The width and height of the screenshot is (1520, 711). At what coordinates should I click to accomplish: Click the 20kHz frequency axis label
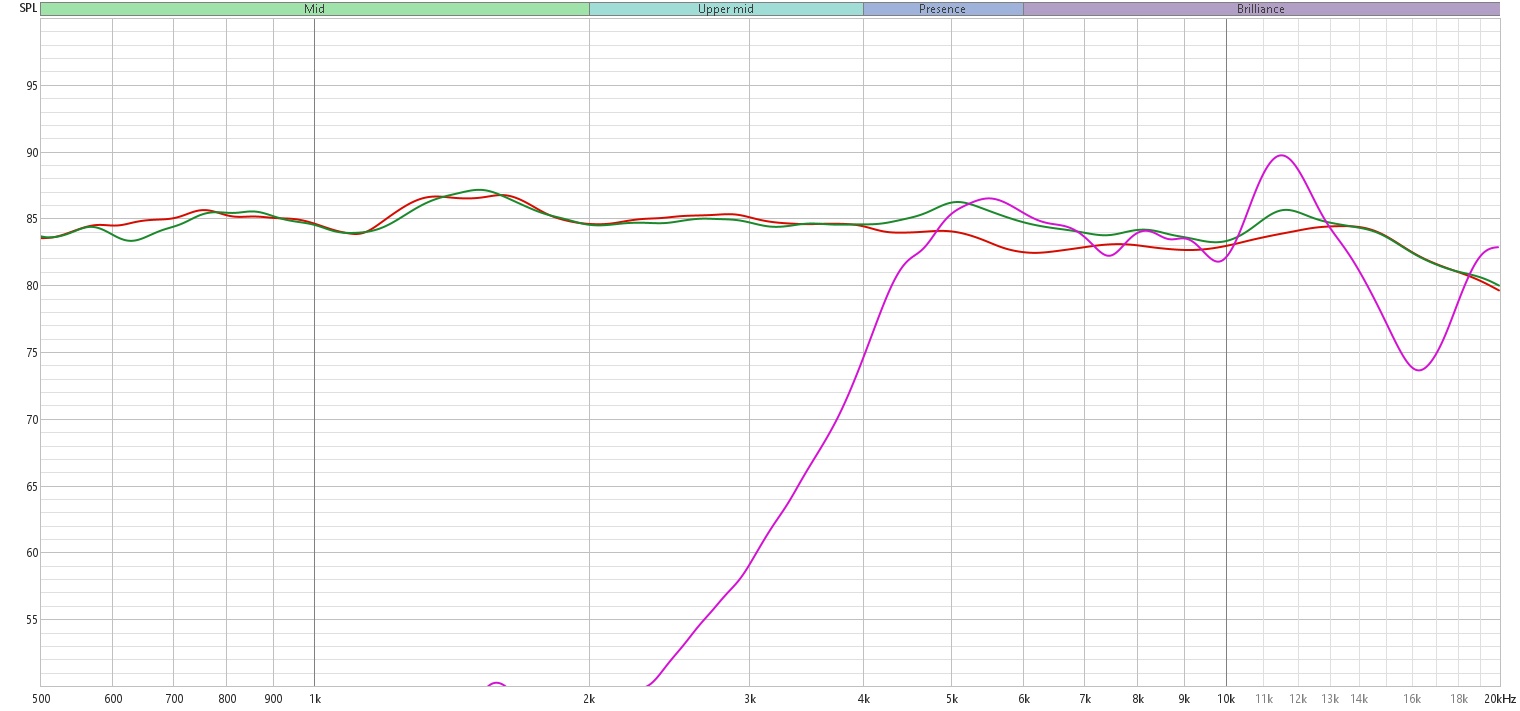(1499, 698)
